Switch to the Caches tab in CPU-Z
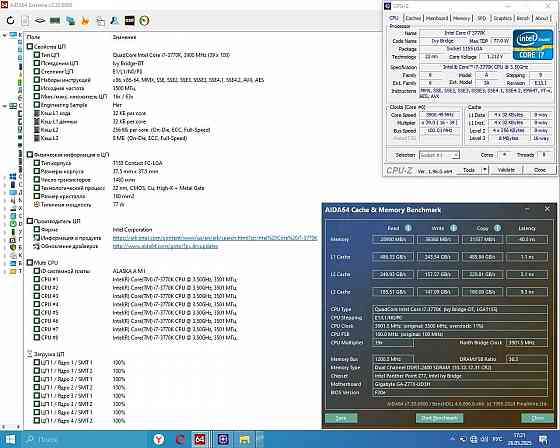 coord(413,18)
